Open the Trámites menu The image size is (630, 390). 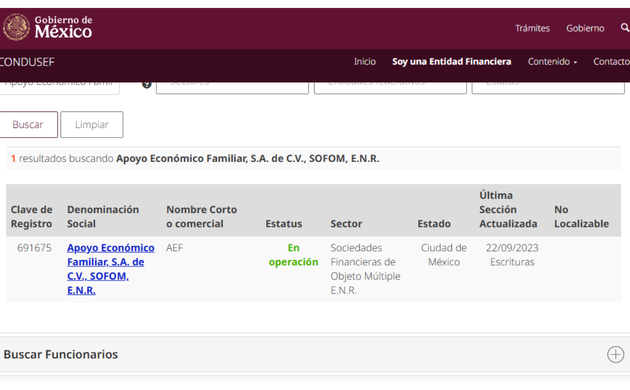pyautogui.click(x=532, y=28)
